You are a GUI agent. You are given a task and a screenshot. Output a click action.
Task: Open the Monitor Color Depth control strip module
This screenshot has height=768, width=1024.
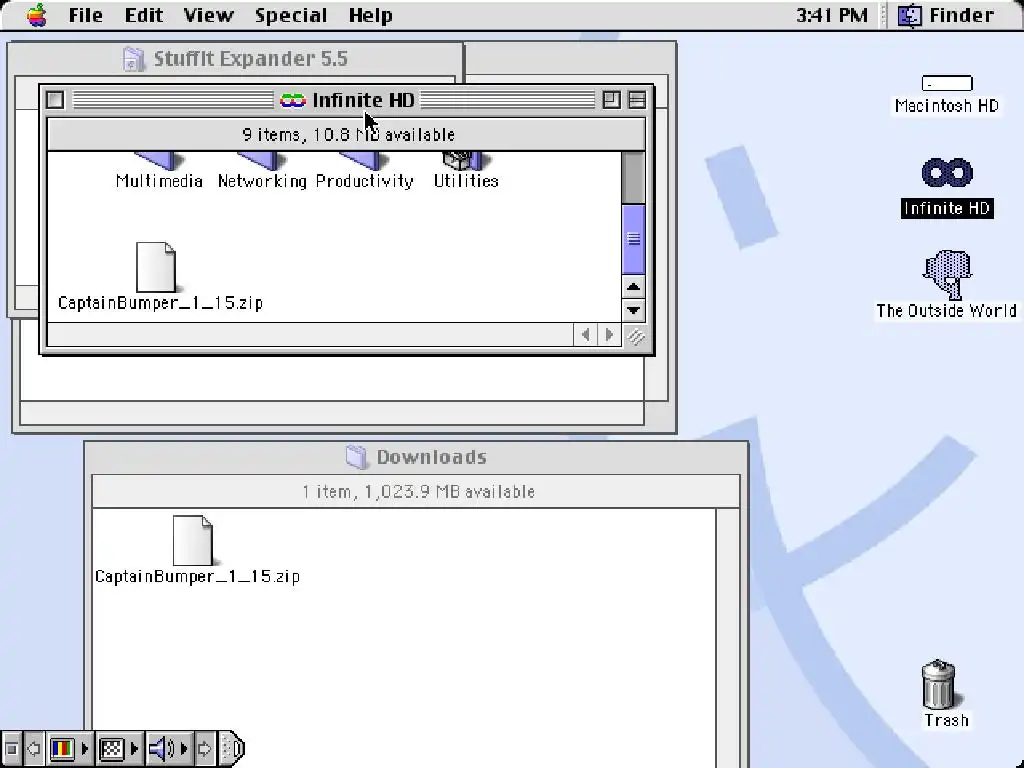[x=62, y=748]
